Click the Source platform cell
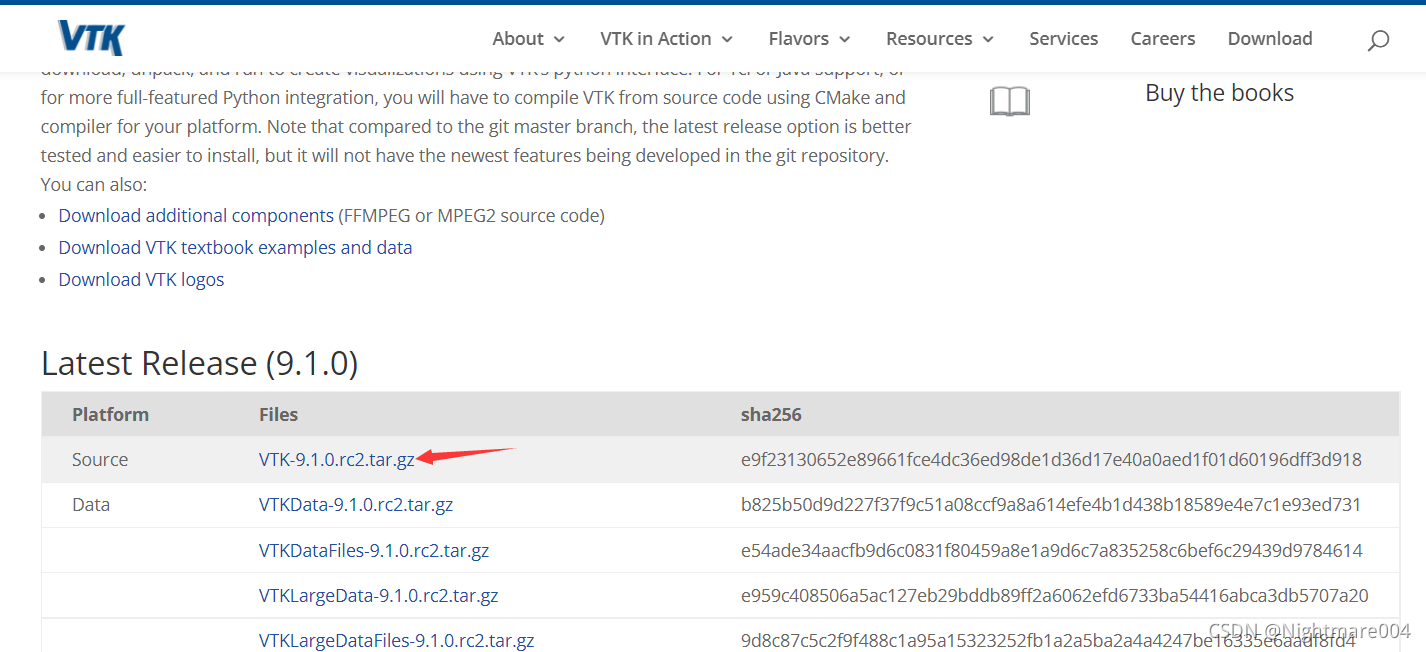1426x652 pixels. click(x=100, y=460)
